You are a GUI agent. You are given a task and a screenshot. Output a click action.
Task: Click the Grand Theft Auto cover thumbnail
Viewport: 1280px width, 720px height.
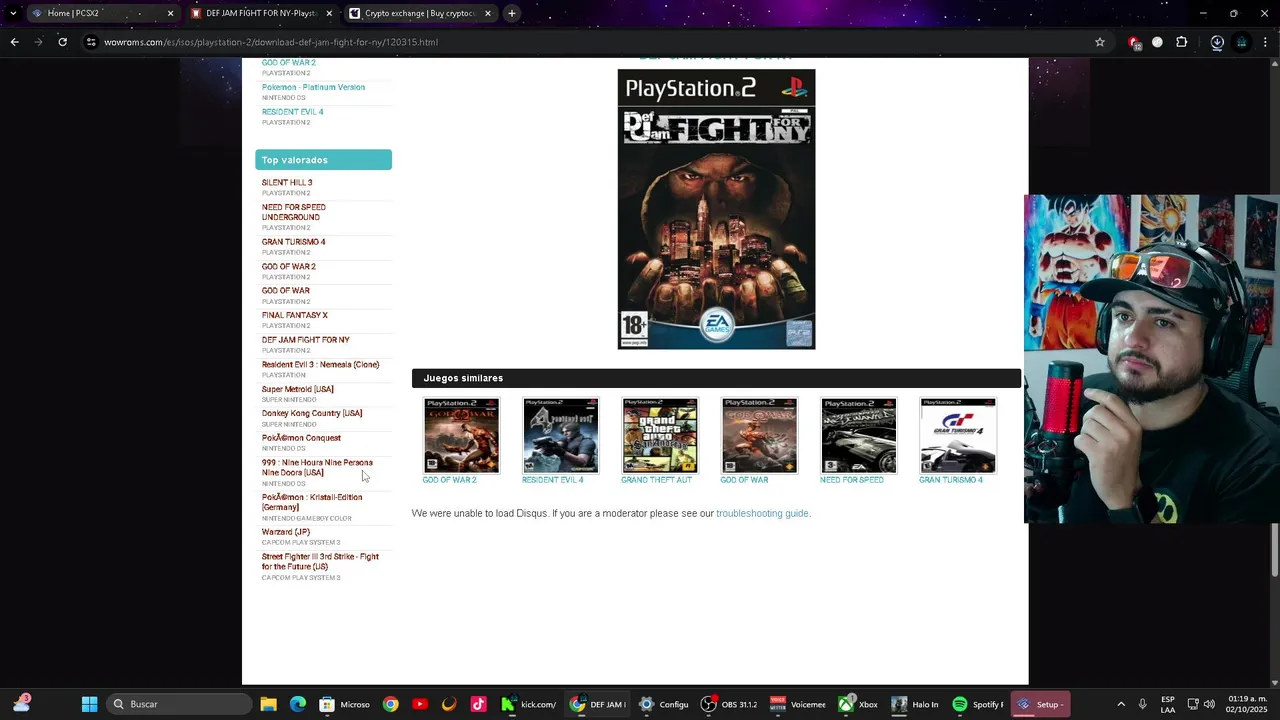click(x=660, y=435)
